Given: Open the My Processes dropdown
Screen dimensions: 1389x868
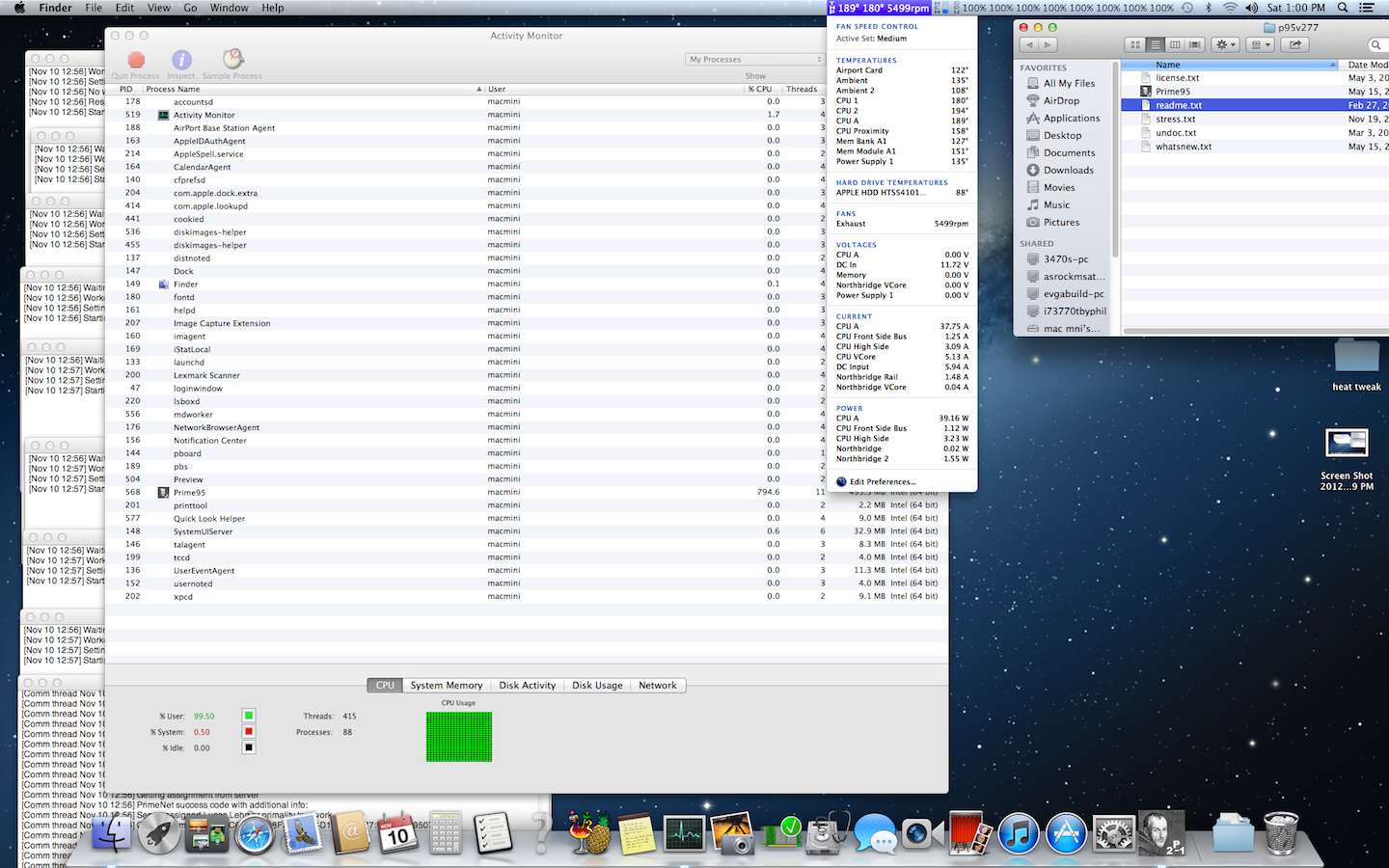Looking at the screenshot, I should pyautogui.click(x=754, y=59).
